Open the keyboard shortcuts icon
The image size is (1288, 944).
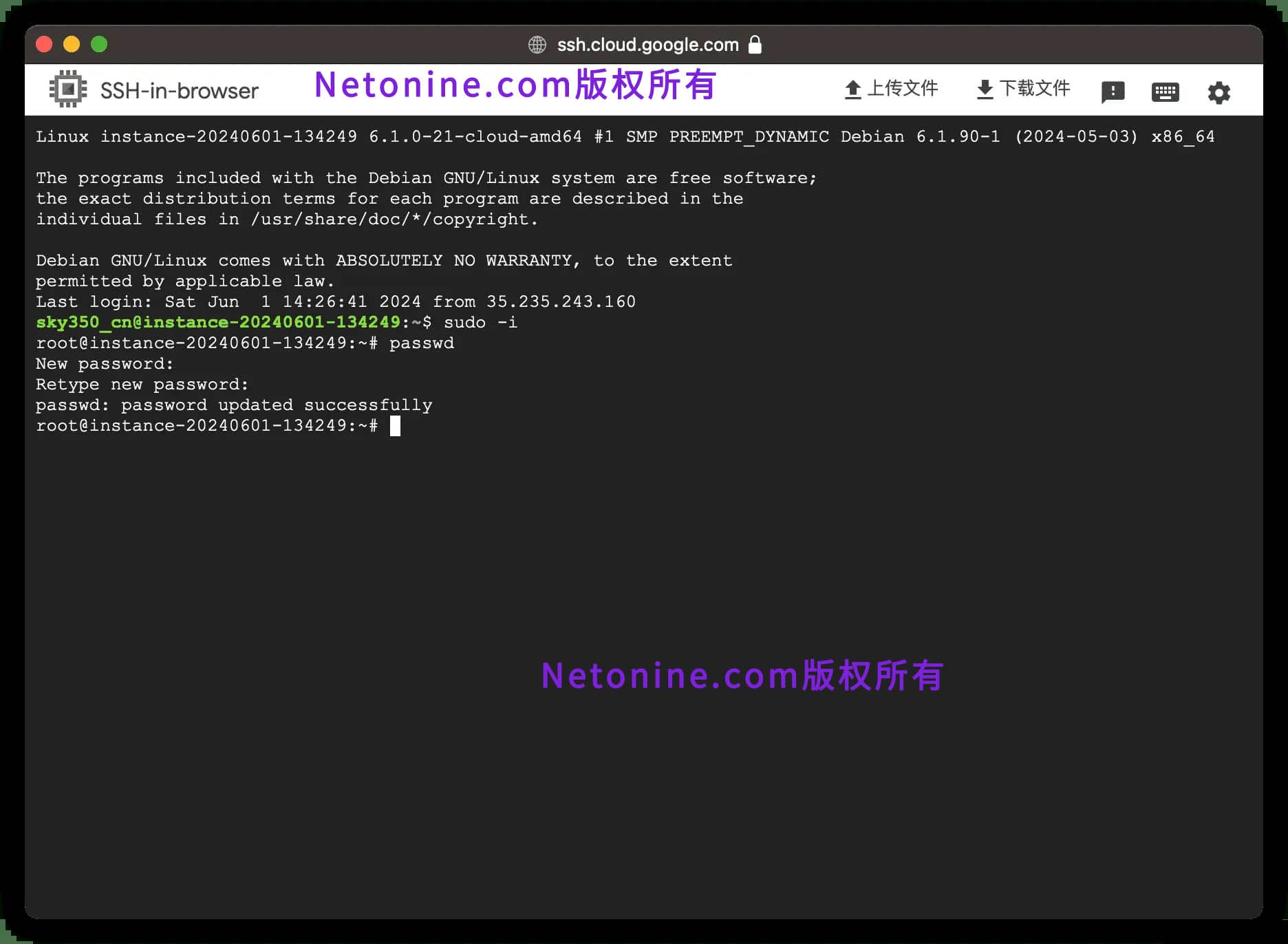[x=1165, y=92]
